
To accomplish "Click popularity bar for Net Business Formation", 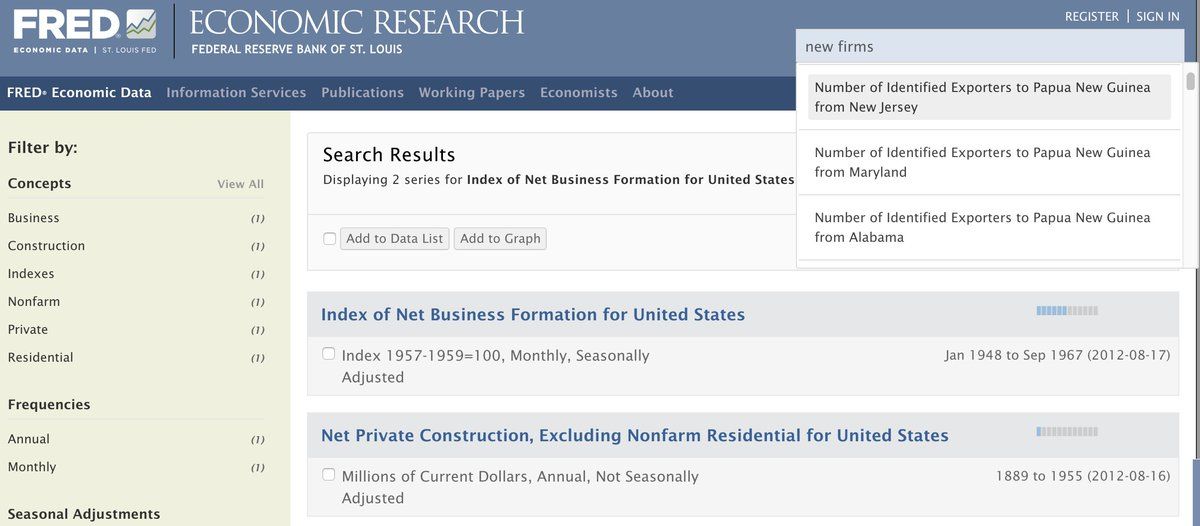I will point(1067,311).
